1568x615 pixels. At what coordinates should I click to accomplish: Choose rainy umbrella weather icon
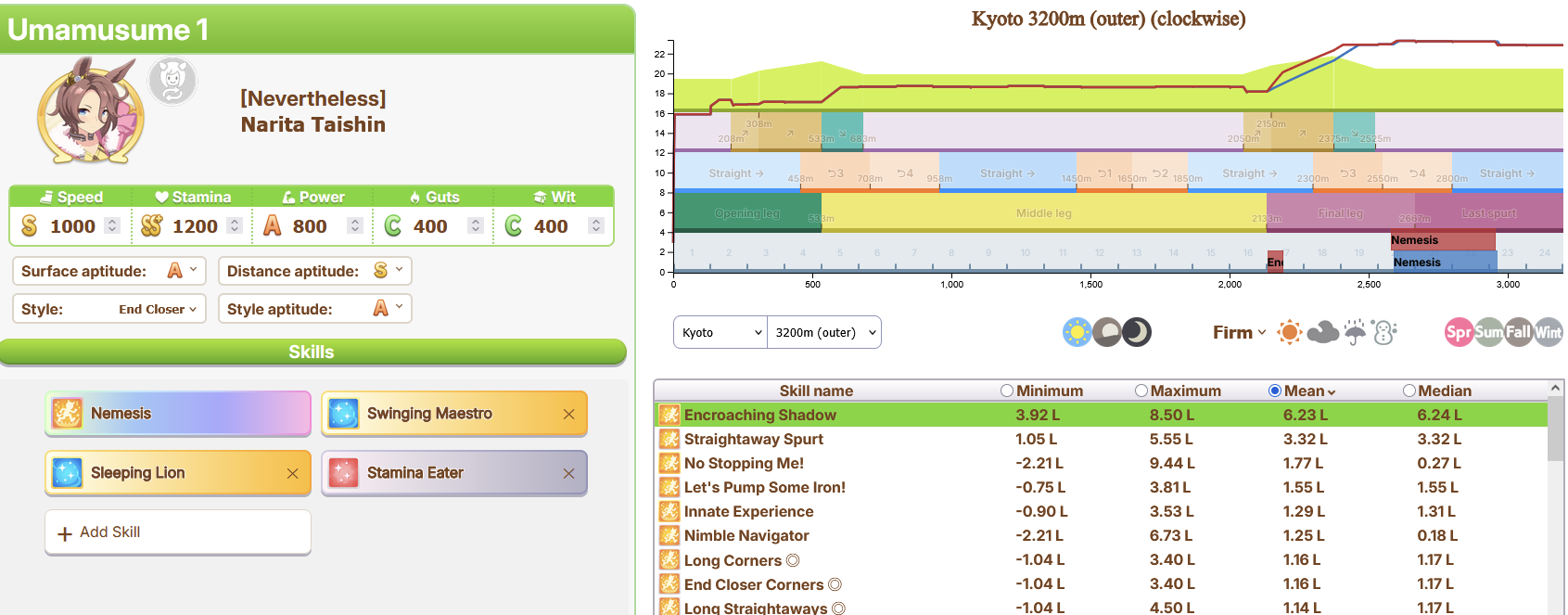[1355, 332]
